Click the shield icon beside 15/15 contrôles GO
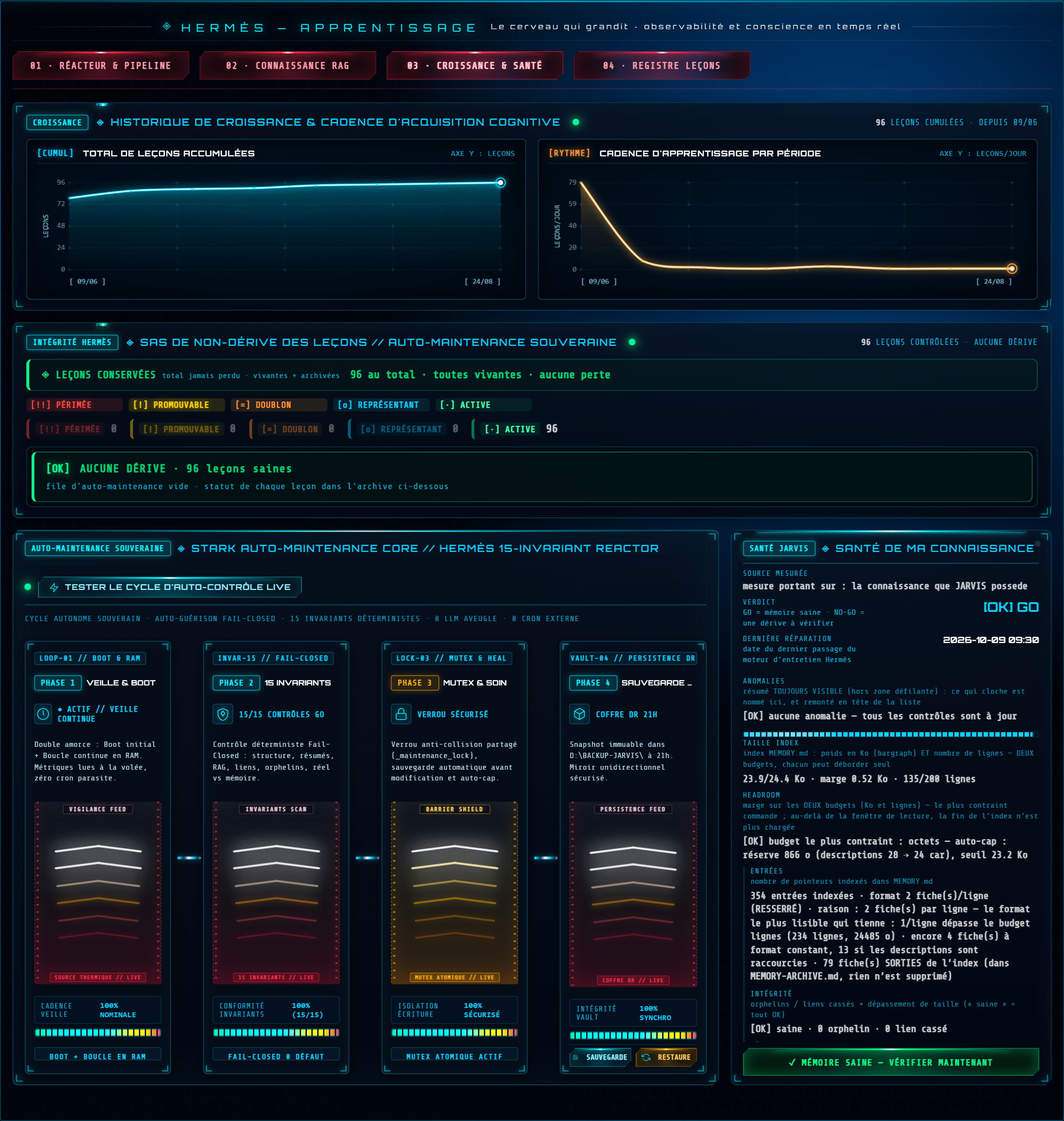Image resolution: width=1064 pixels, height=1121 pixels. point(223,714)
